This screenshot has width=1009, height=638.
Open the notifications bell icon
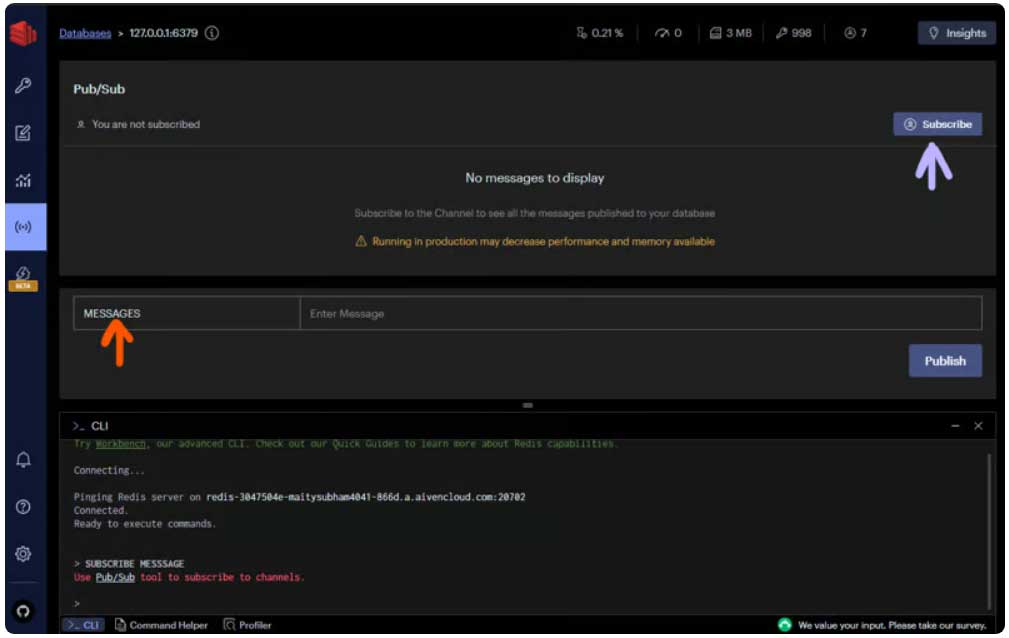[24, 459]
